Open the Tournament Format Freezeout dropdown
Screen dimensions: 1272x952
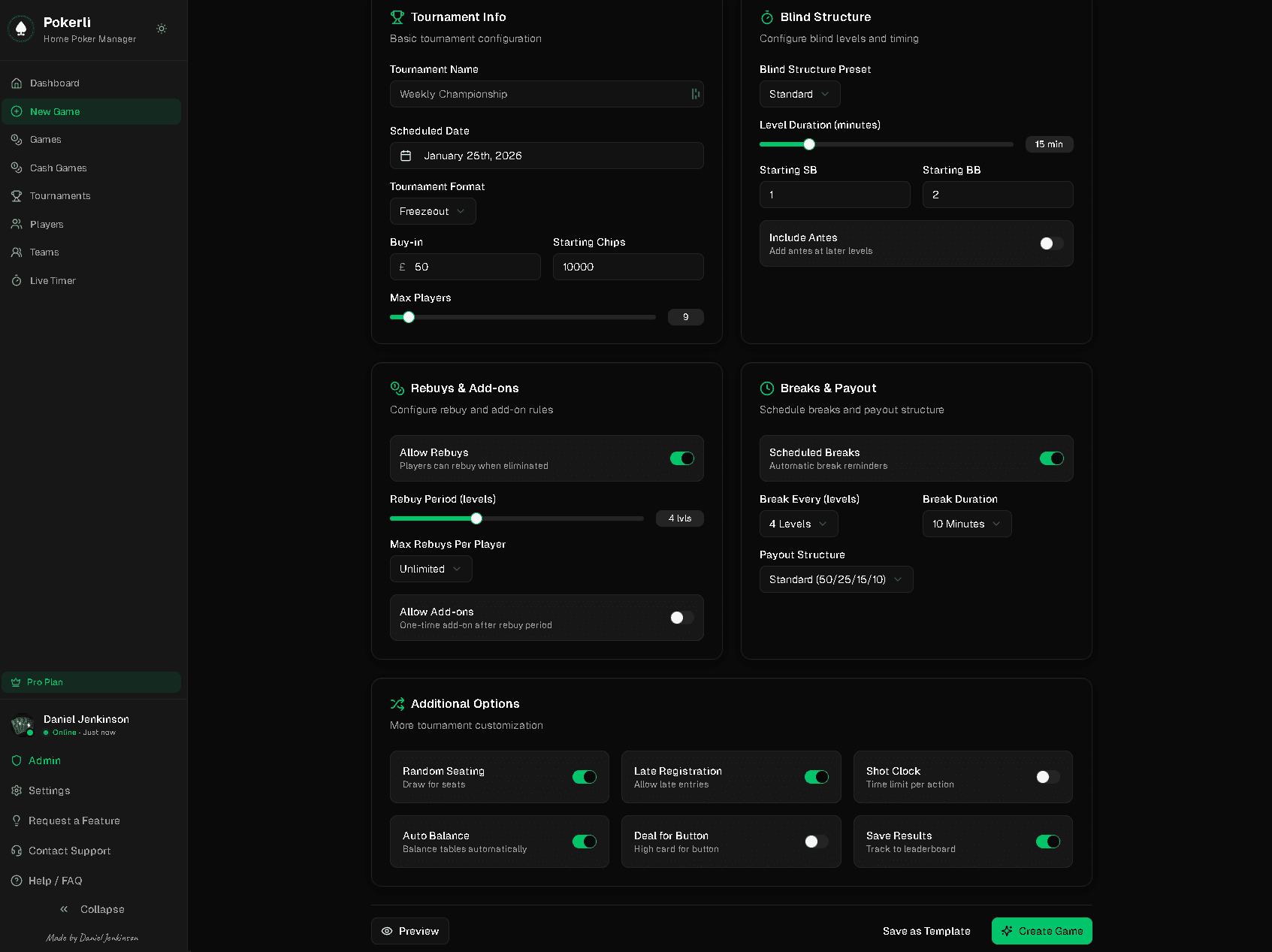pos(433,211)
